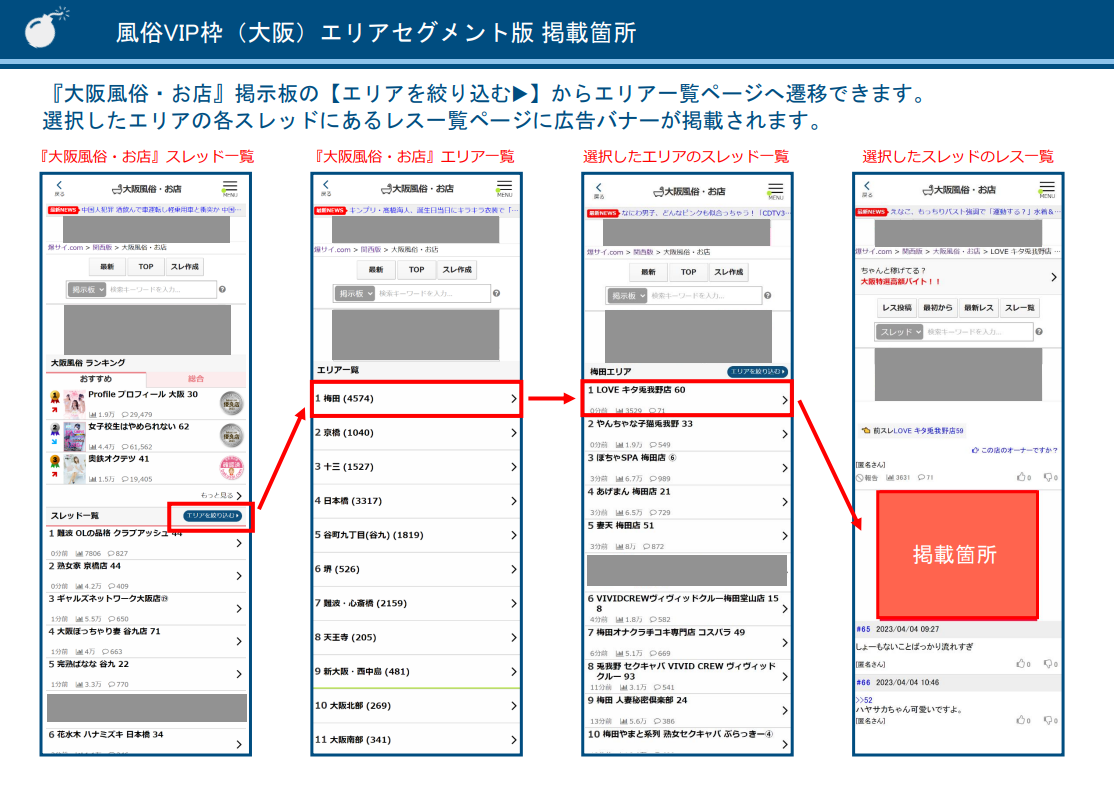Open ちゃんと稼げてる？ banner chevron
Screen dimensions: 1114x786
point(1053,277)
